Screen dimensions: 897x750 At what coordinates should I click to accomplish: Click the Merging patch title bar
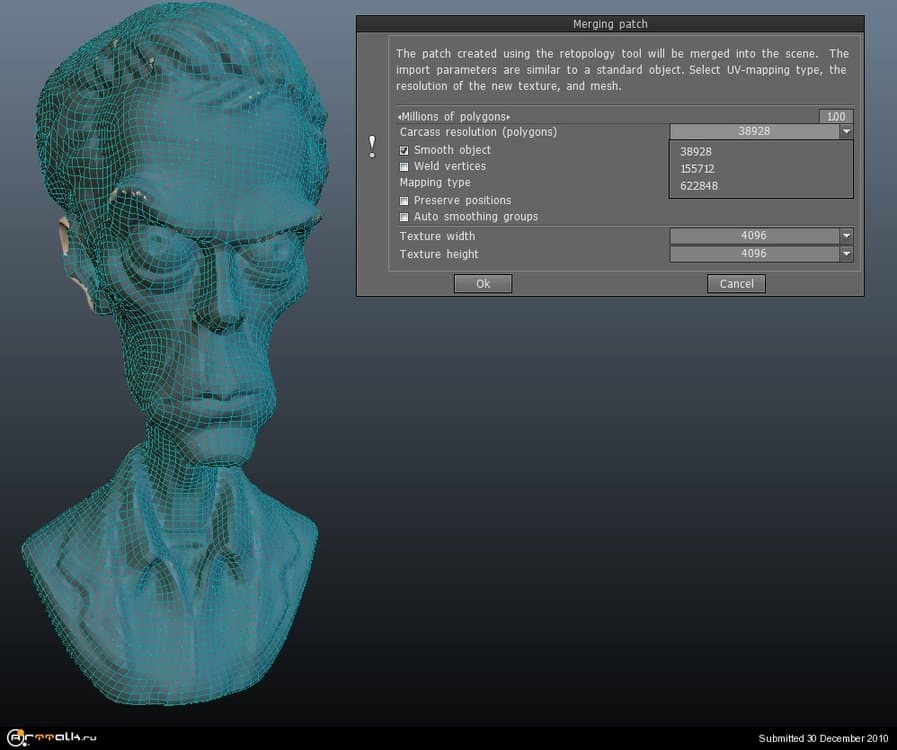point(610,24)
